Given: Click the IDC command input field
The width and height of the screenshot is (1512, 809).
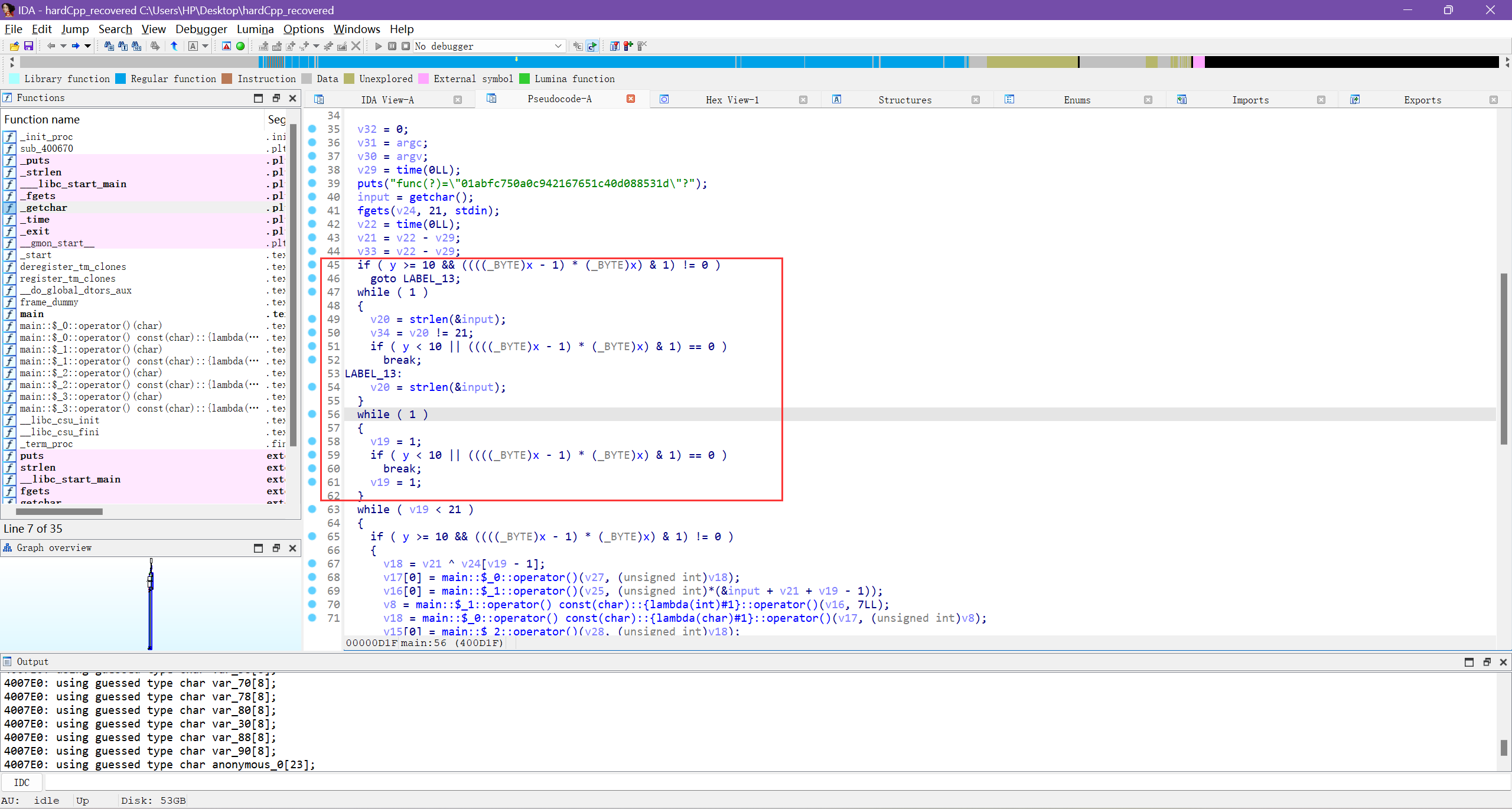Looking at the screenshot, I should (x=777, y=782).
